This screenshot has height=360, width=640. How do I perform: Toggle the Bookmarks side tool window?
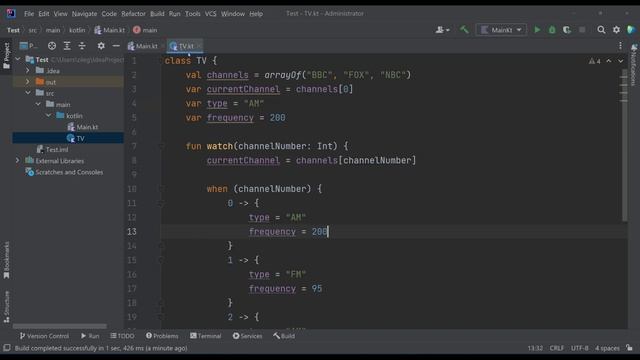6,260
